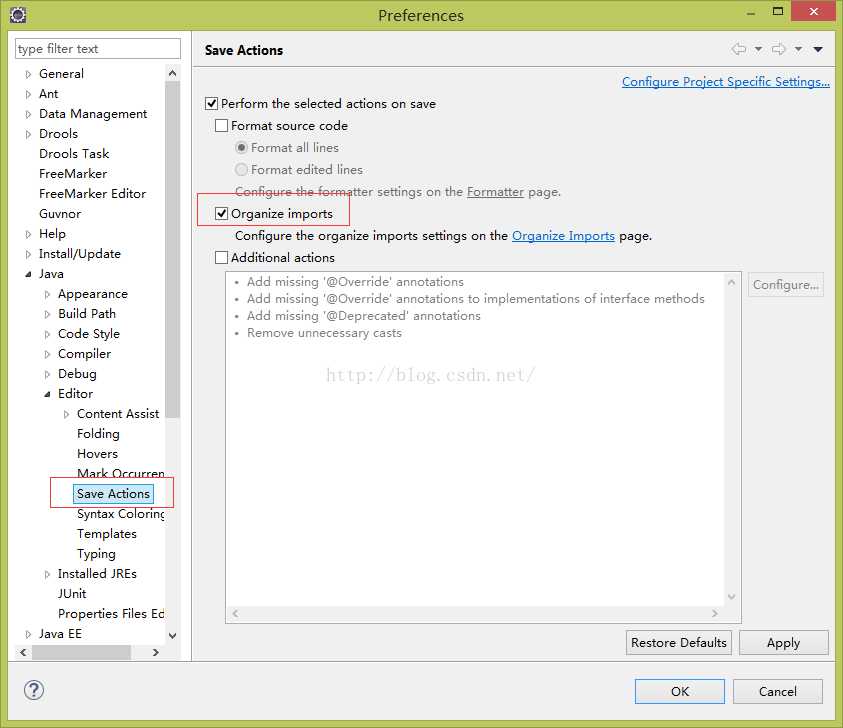
Task: Click the tree vertical scrollbar thumb
Action: (x=173, y=249)
